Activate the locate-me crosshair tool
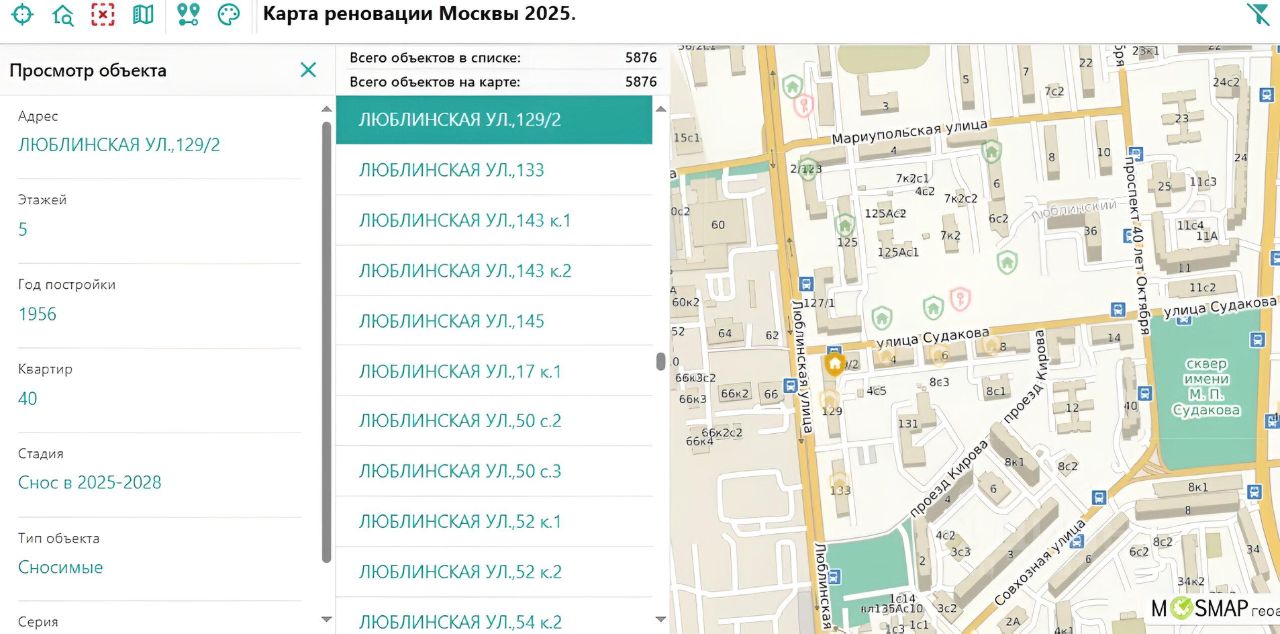This screenshot has width=1280, height=634. point(21,14)
